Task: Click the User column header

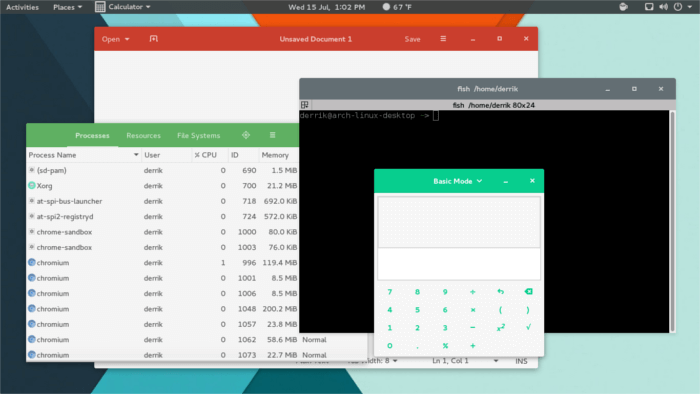Action: pyautogui.click(x=166, y=155)
